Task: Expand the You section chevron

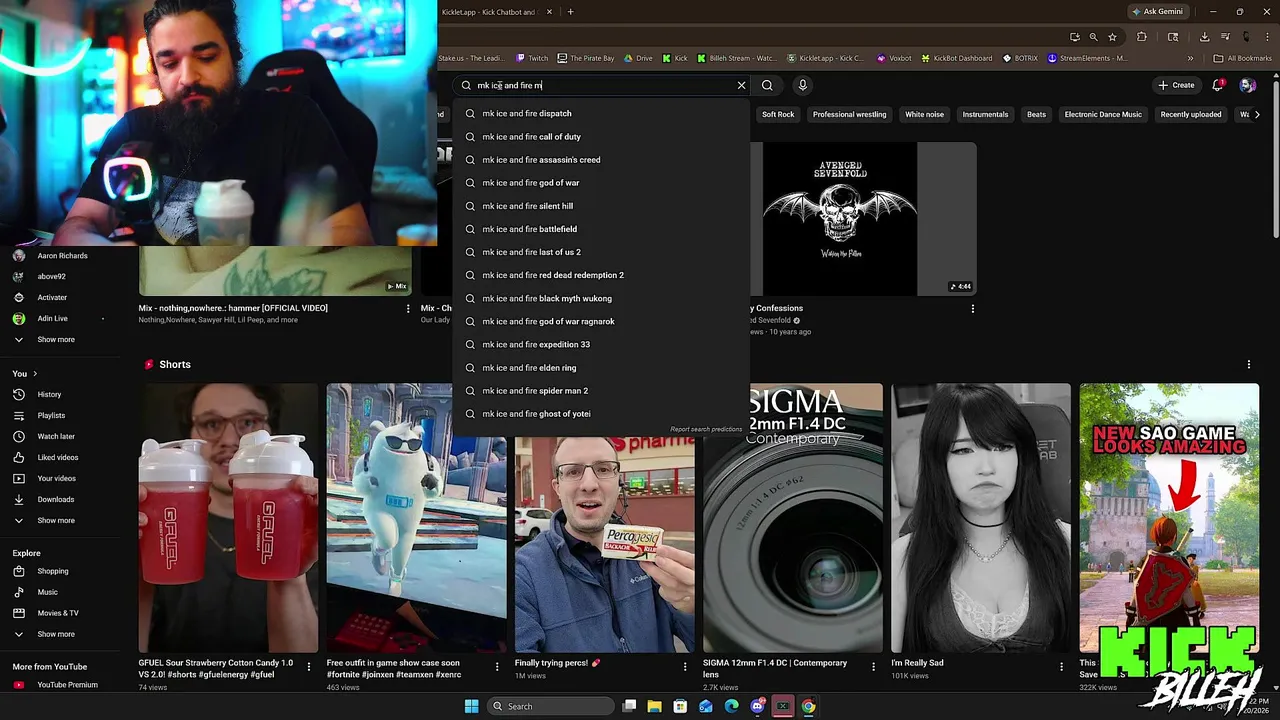Action: coord(35,374)
